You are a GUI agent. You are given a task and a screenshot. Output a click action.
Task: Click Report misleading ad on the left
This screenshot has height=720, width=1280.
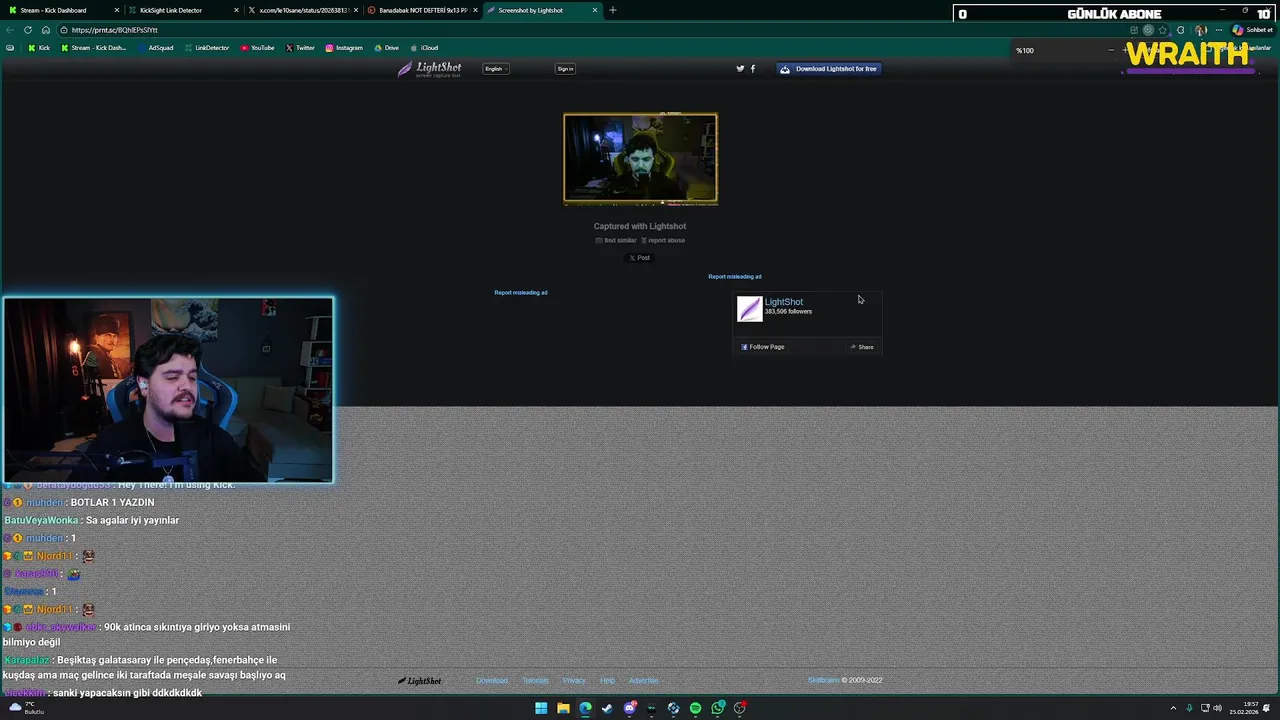(521, 293)
